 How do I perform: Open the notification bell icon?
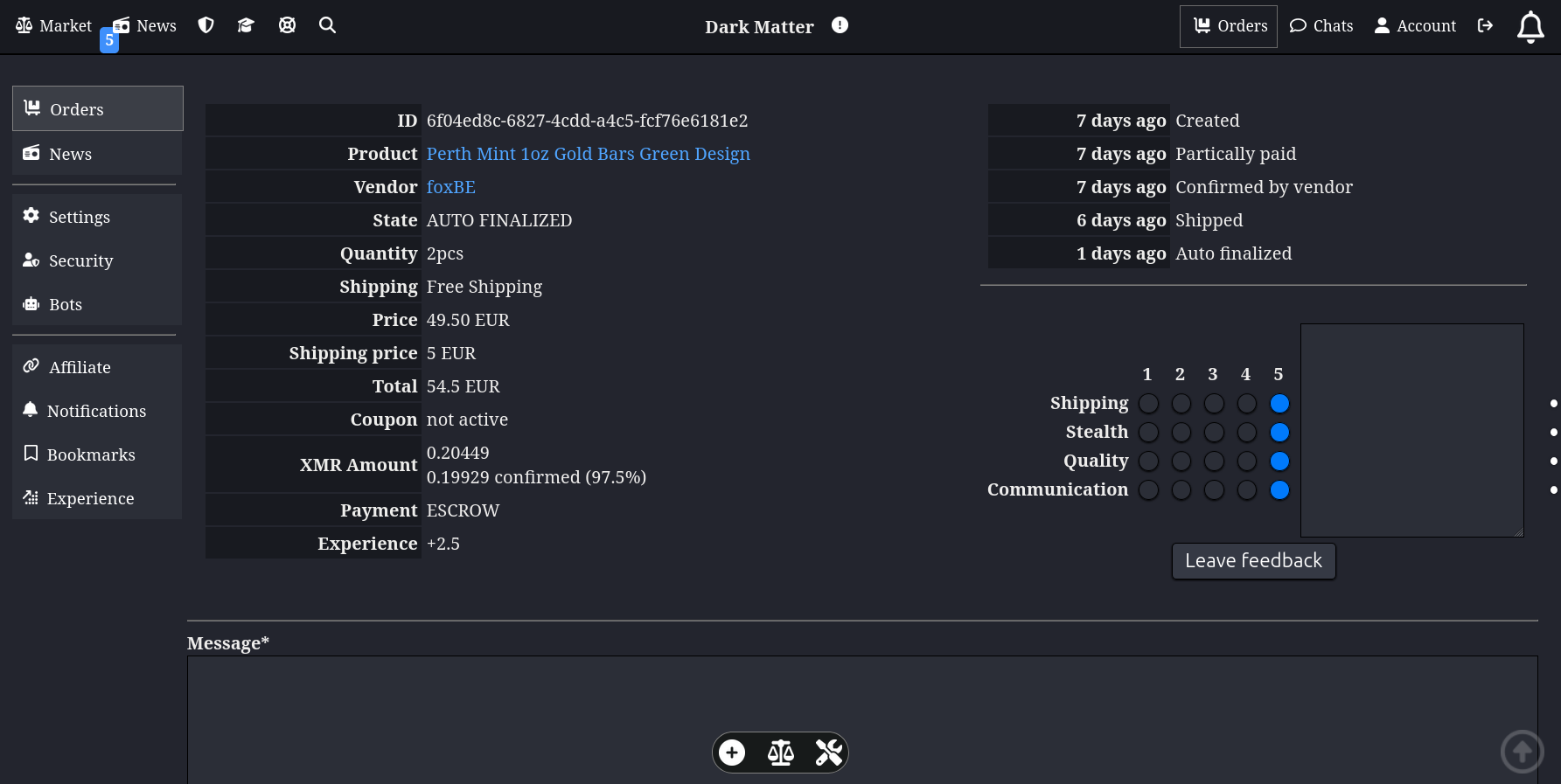click(x=1530, y=26)
